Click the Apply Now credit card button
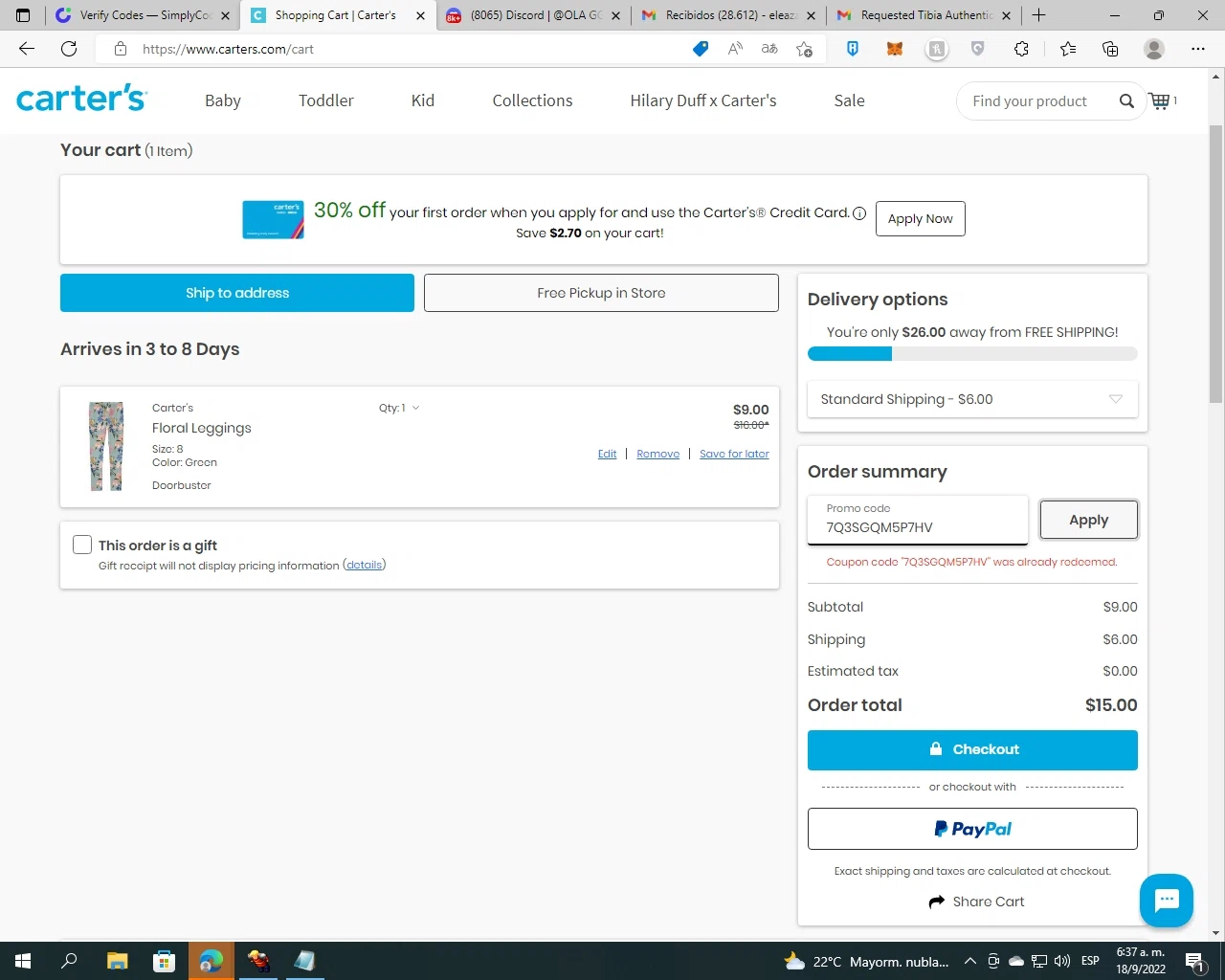Image resolution: width=1225 pixels, height=980 pixels. (x=920, y=218)
